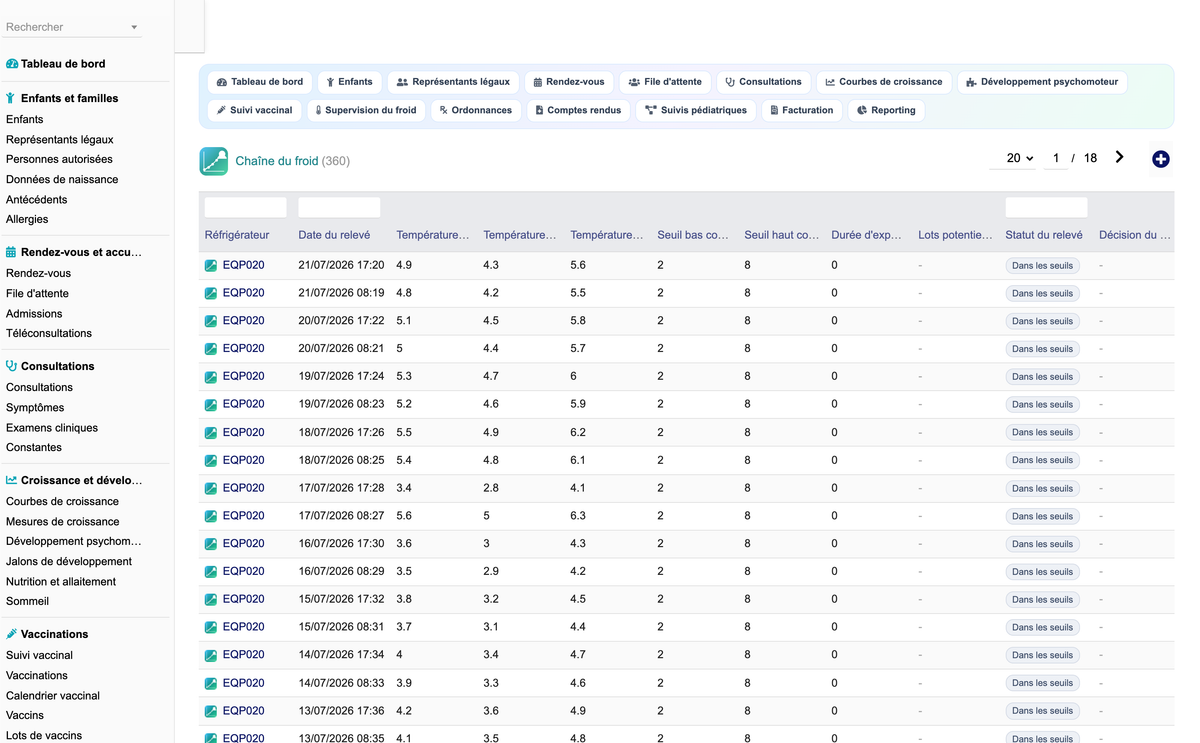1200x743 pixels.
Task: Open row icon for 21/07/2026 08:19 reading
Action: [211, 294]
